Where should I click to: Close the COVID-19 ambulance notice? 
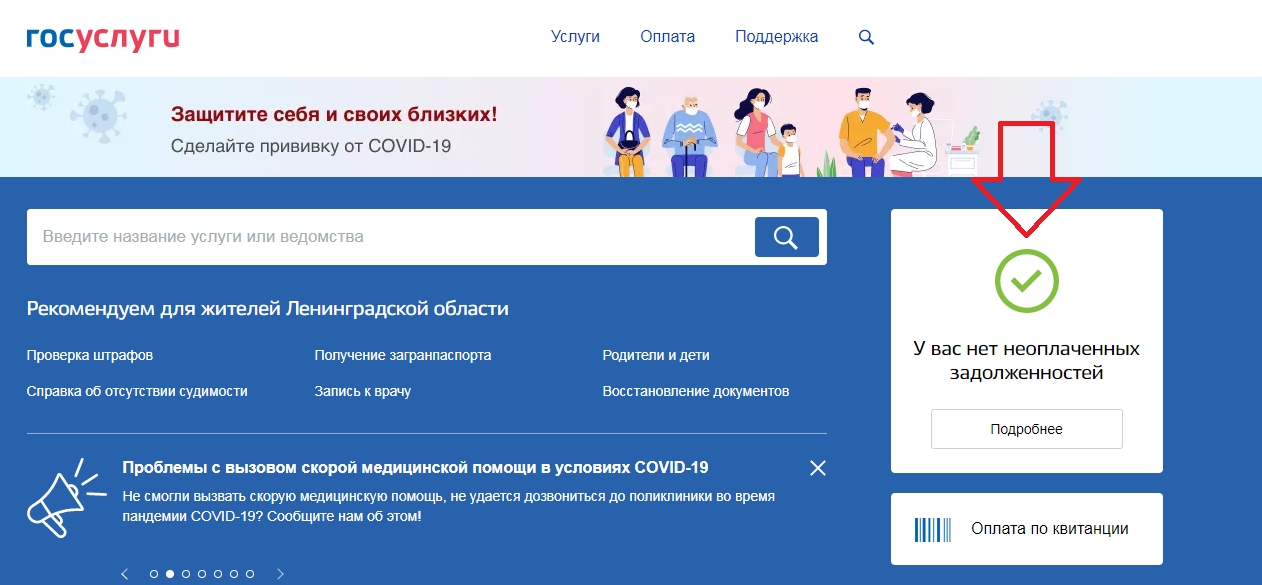tap(818, 468)
